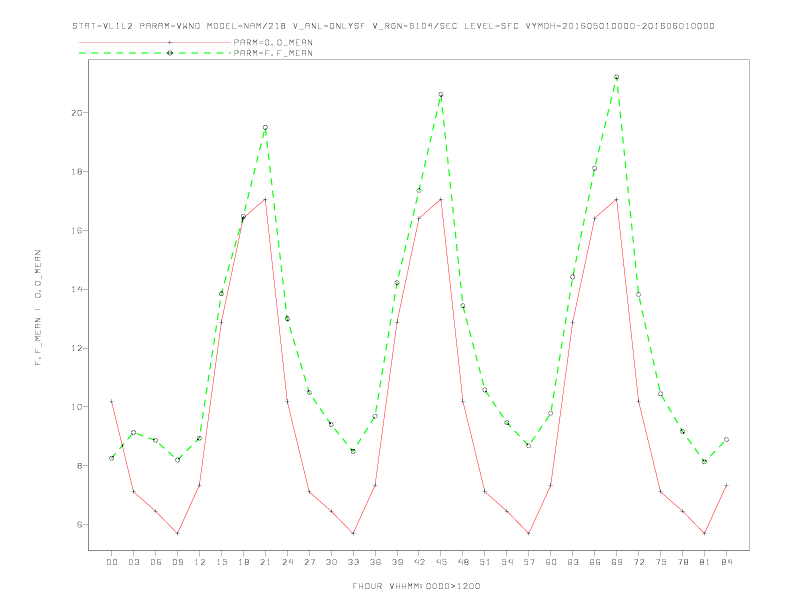The image size is (792, 612).
Task: Click x-axis tick label 57
Action: click(x=529, y=562)
